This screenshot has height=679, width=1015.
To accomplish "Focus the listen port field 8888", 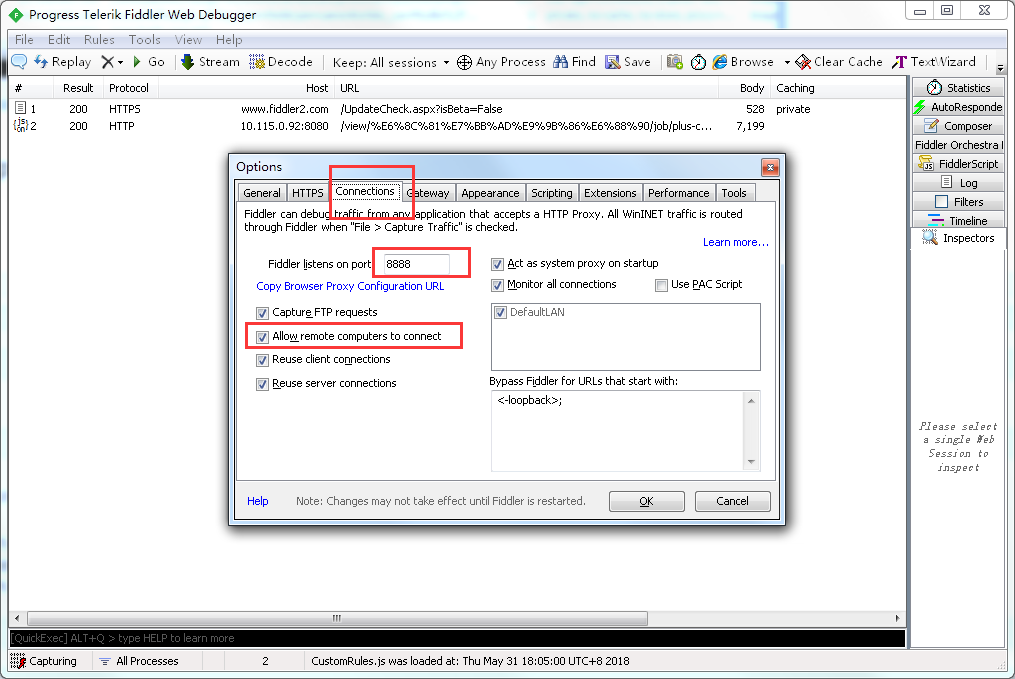I will (416, 264).
